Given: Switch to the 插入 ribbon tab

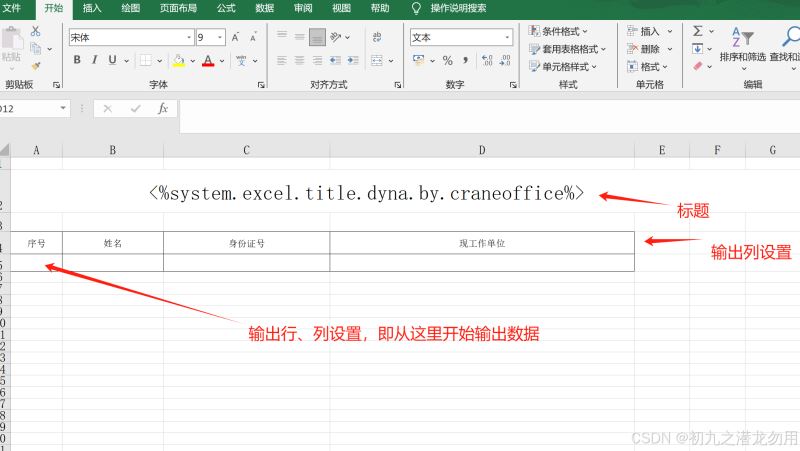Looking at the screenshot, I should [x=92, y=8].
